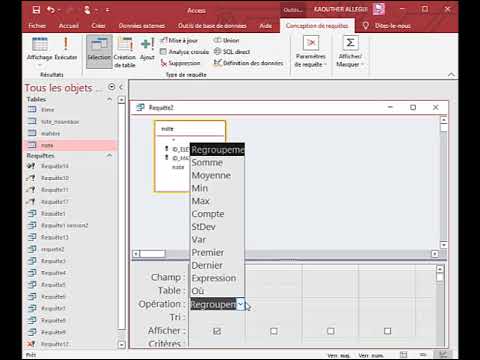The width and height of the screenshot is (480, 360).
Task: Select Somme from the operation list
Action: (217, 162)
